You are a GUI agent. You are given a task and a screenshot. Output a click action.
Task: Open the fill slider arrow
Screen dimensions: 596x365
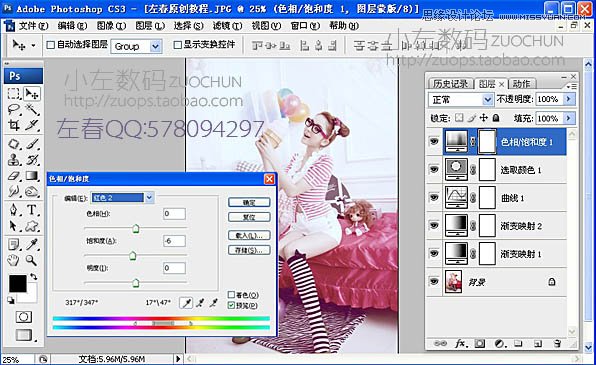569,118
